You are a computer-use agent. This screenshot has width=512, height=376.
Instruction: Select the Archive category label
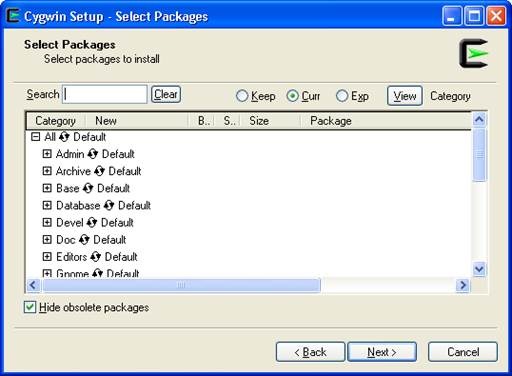[73, 171]
